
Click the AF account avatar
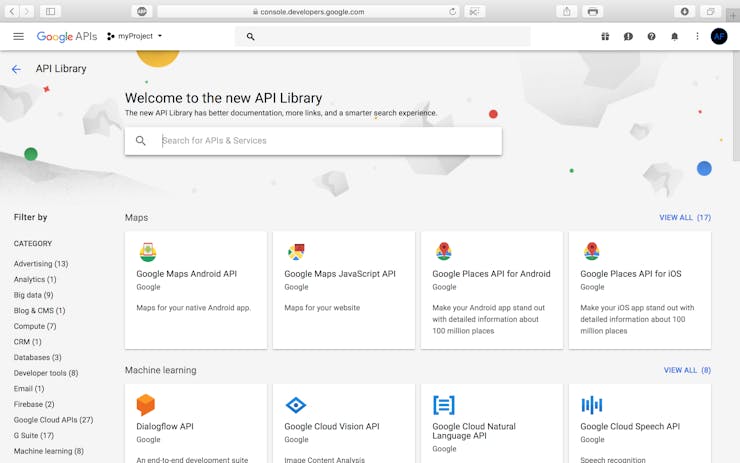719,36
